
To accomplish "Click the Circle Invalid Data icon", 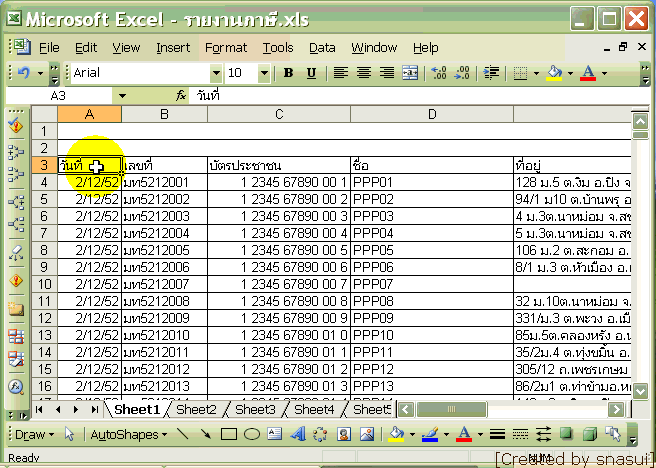I will [x=16, y=336].
